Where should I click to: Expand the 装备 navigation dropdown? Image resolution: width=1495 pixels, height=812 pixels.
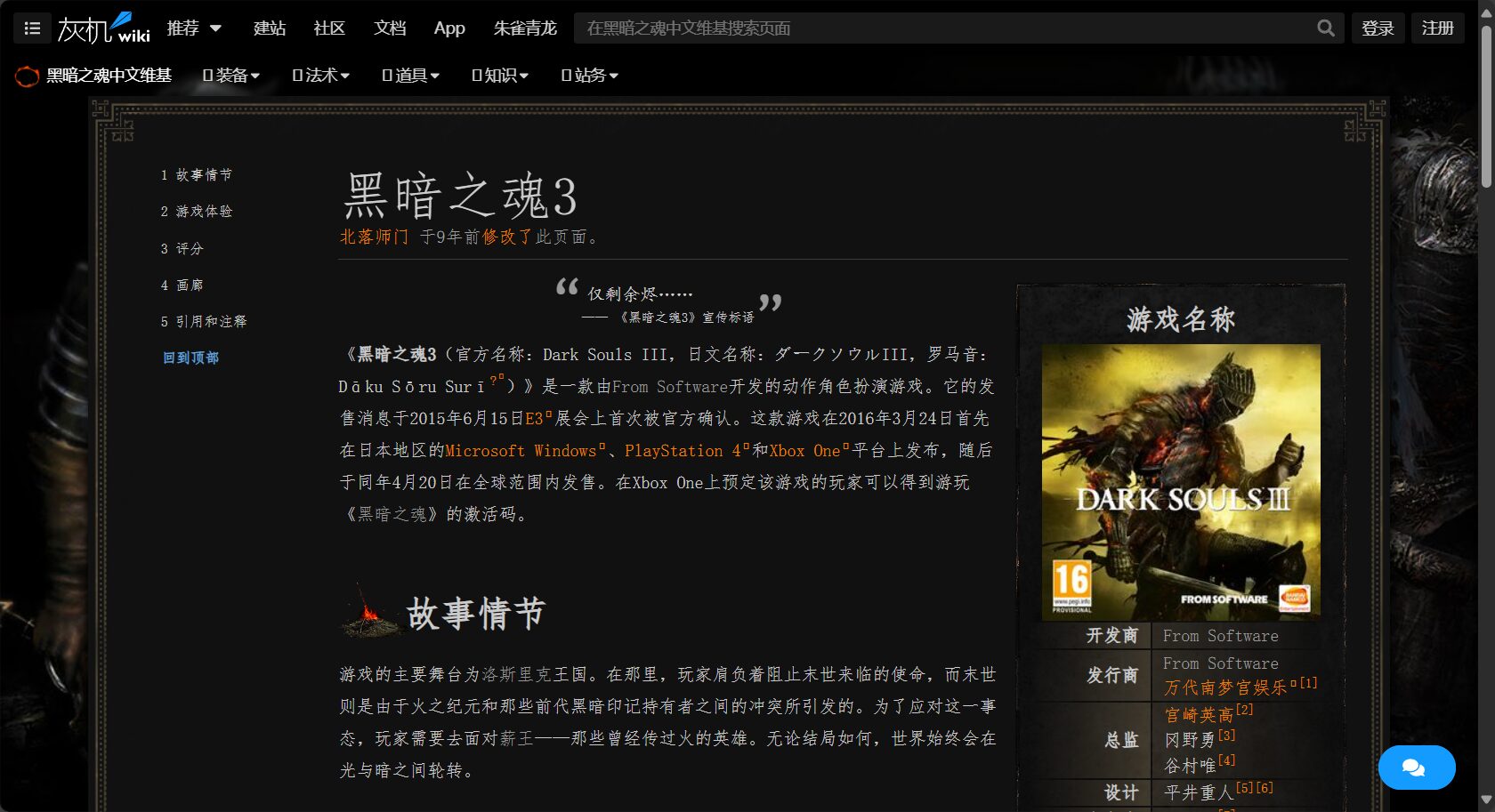tap(230, 76)
